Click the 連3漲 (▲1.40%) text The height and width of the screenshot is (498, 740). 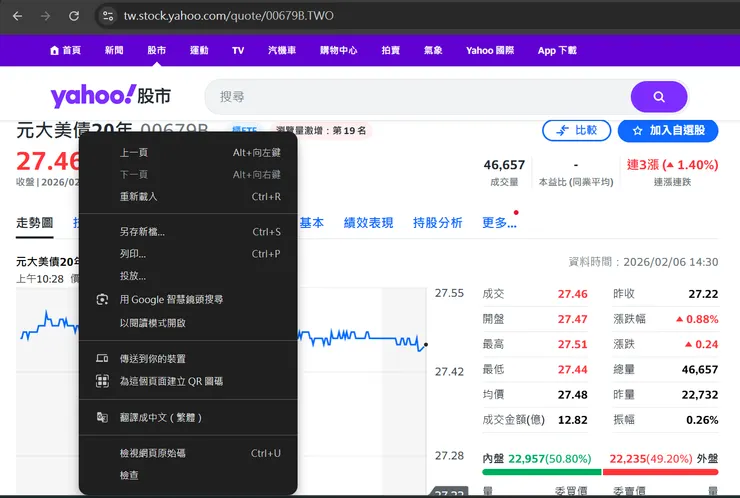coord(673,165)
